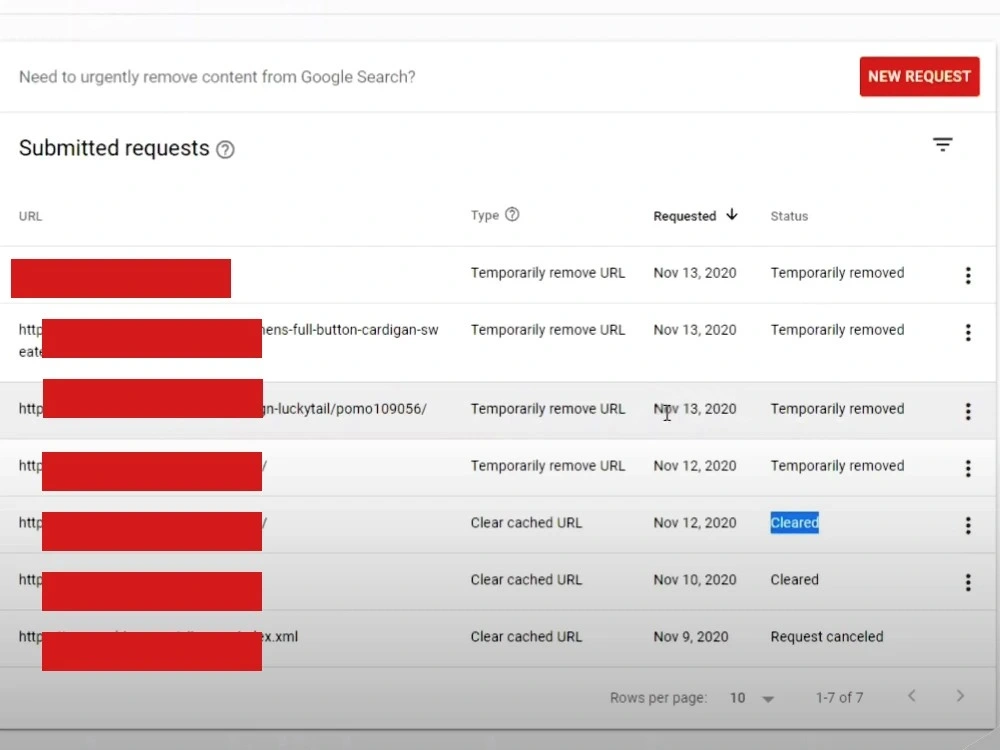The width and height of the screenshot is (1000, 750).
Task: Click the Nov 9, 2020 date cell
Action: (x=691, y=636)
